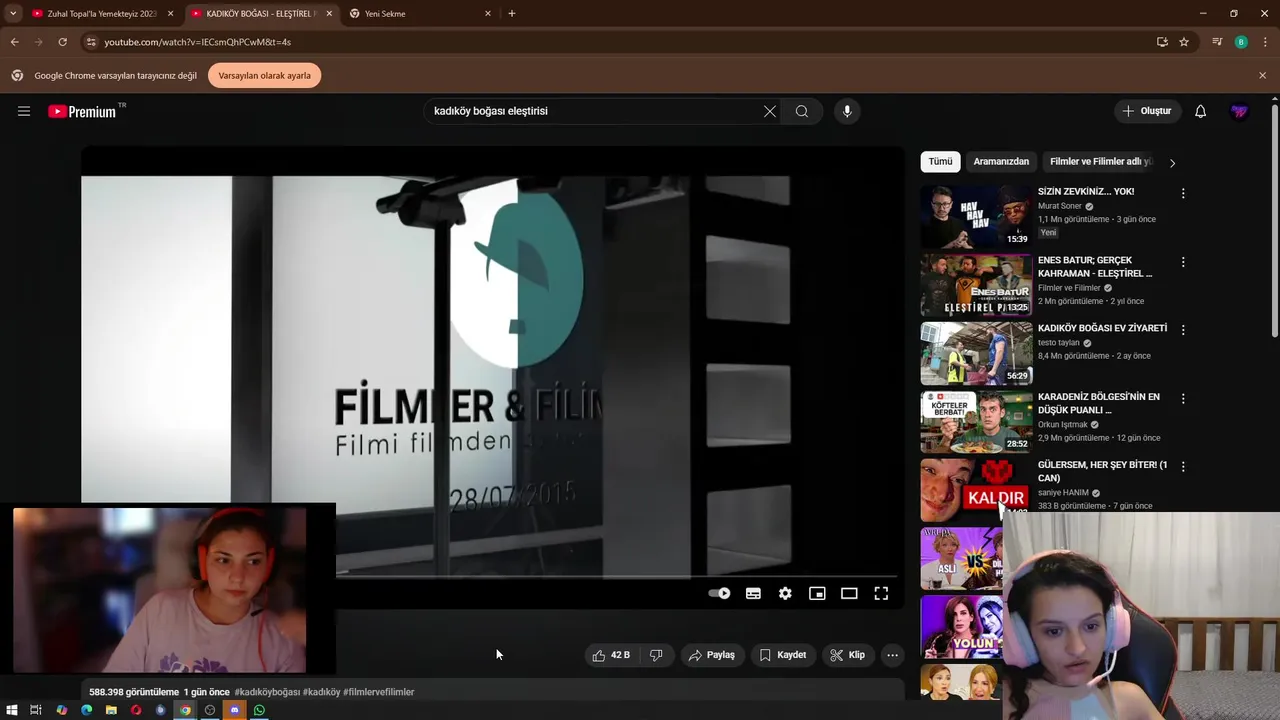This screenshot has width=1280, height=720.
Task: Expand the tab search dropdown arrow
Action: click(12, 14)
